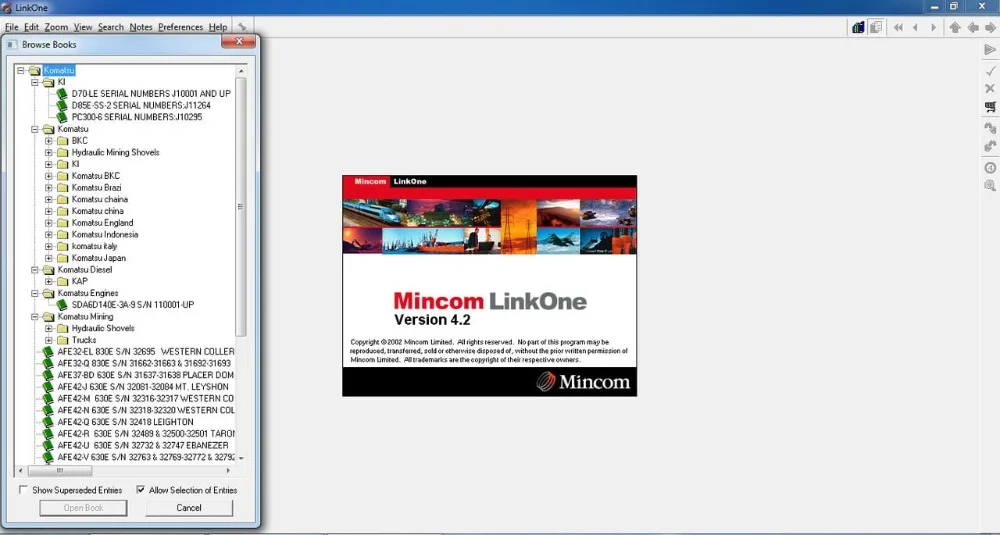The height and width of the screenshot is (535, 1000).
Task: Click green book icon for AFE32-EL 830E
Action: 48,351
